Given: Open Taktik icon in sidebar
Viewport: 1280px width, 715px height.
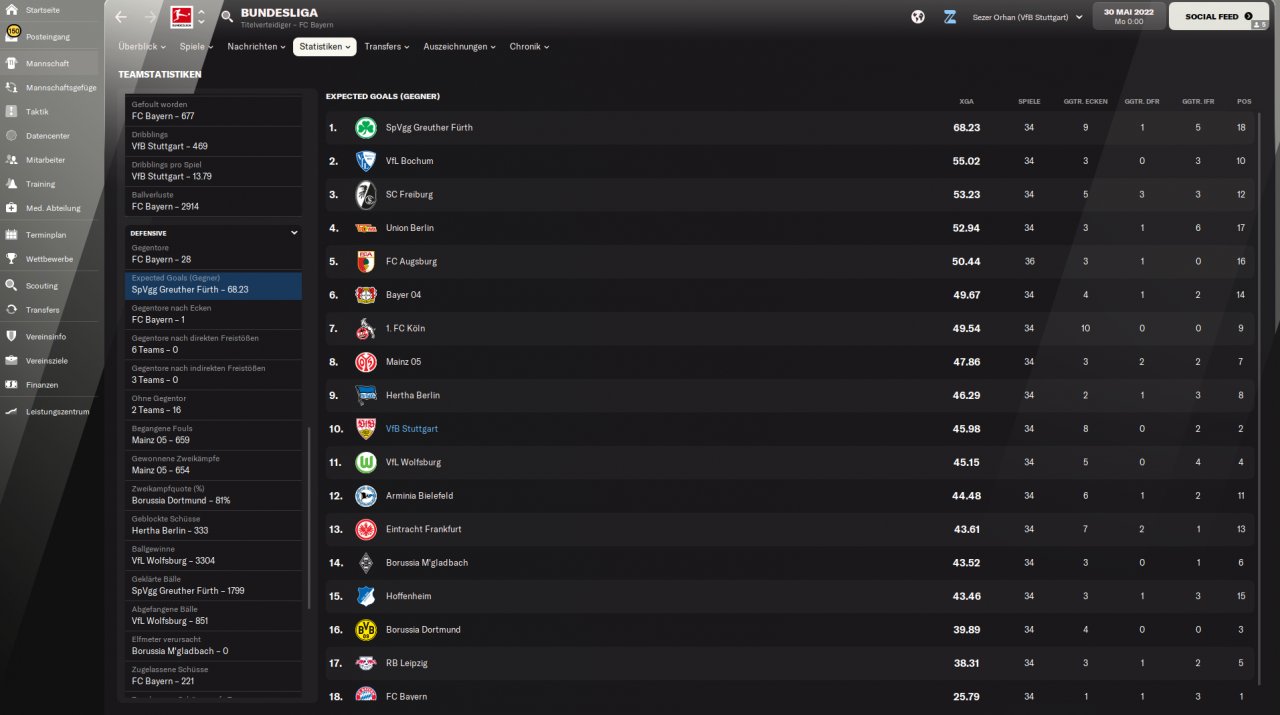Looking at the screenshot, I should tap(12, 111).
